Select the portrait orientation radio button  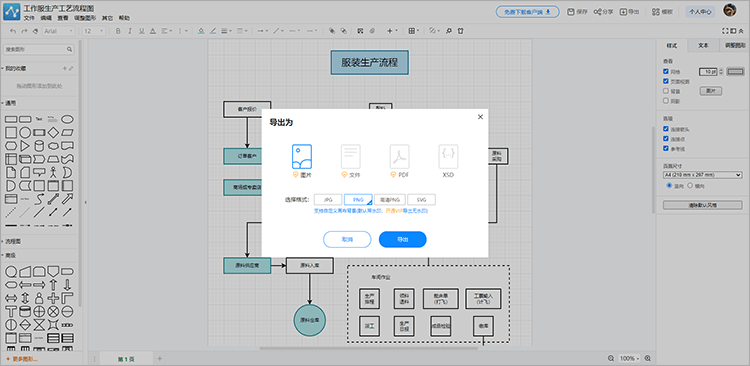point(669,185)
